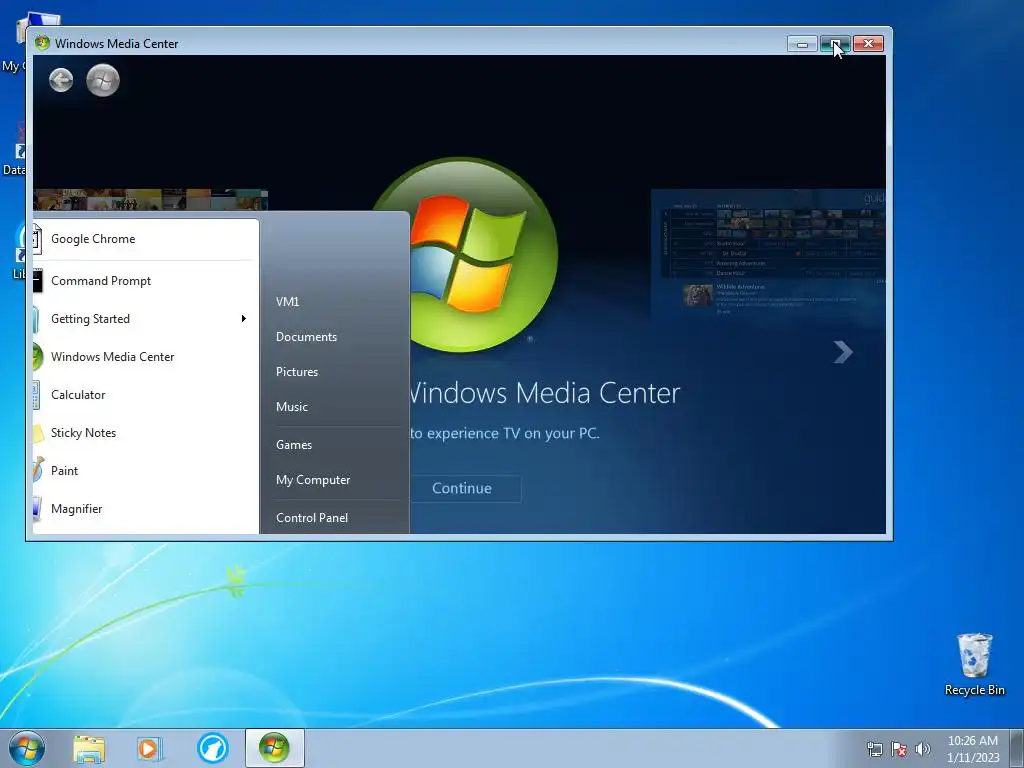Open My Computer from Start menu
The height and width of the screenshot is (768, 1024).
click(x=313, y=480)
